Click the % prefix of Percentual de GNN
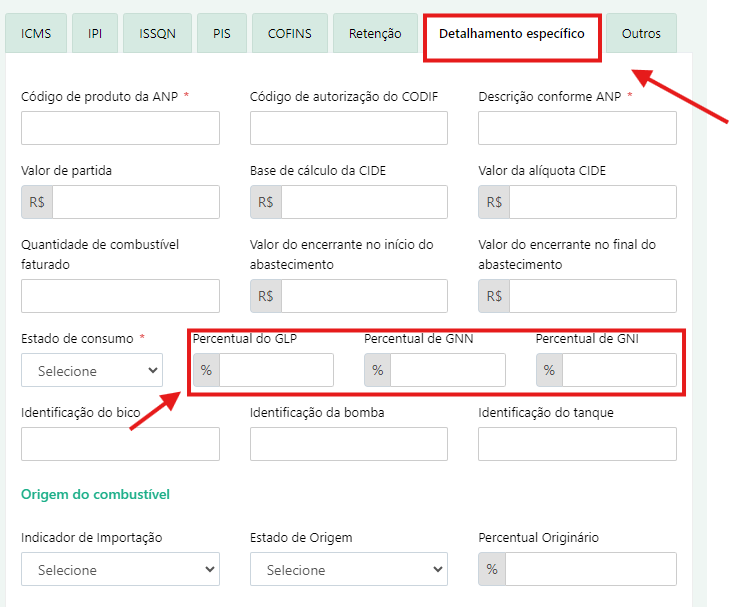 point(378,370)
